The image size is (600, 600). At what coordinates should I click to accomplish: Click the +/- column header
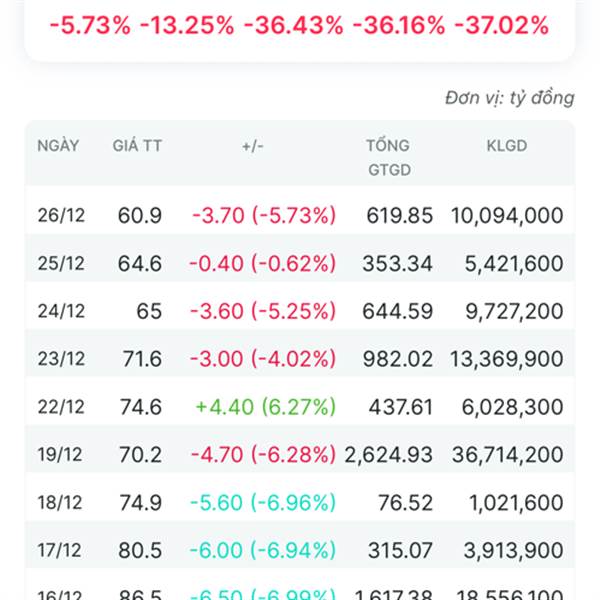[253, 146]
